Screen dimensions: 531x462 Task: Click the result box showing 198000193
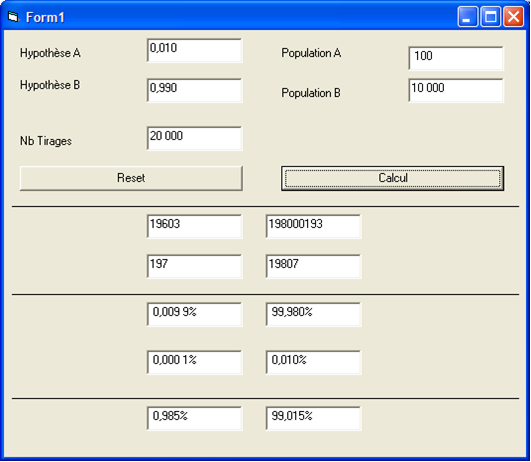313,226
